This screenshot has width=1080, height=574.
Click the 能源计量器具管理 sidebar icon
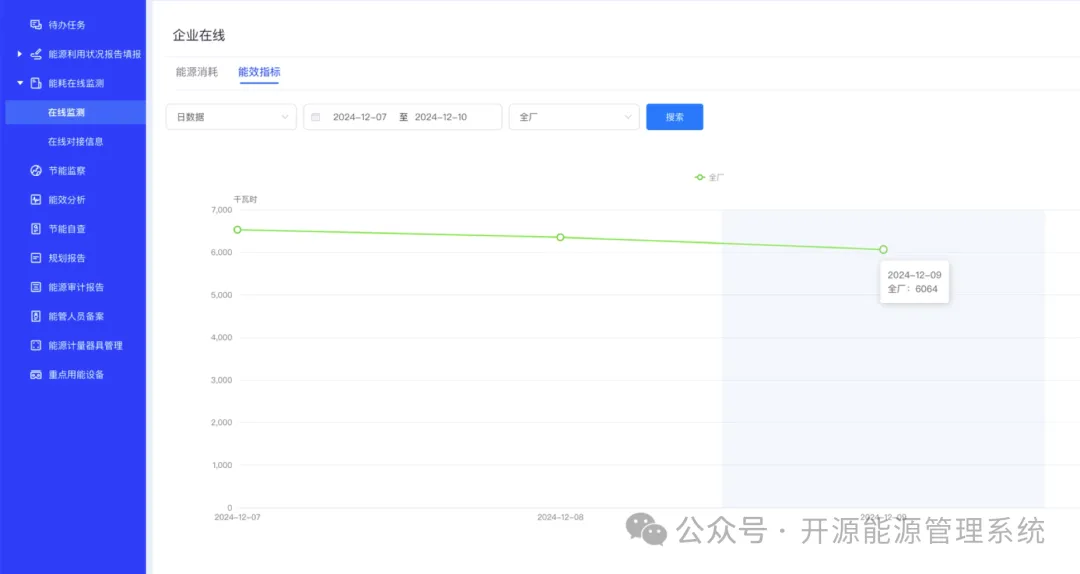36,345
